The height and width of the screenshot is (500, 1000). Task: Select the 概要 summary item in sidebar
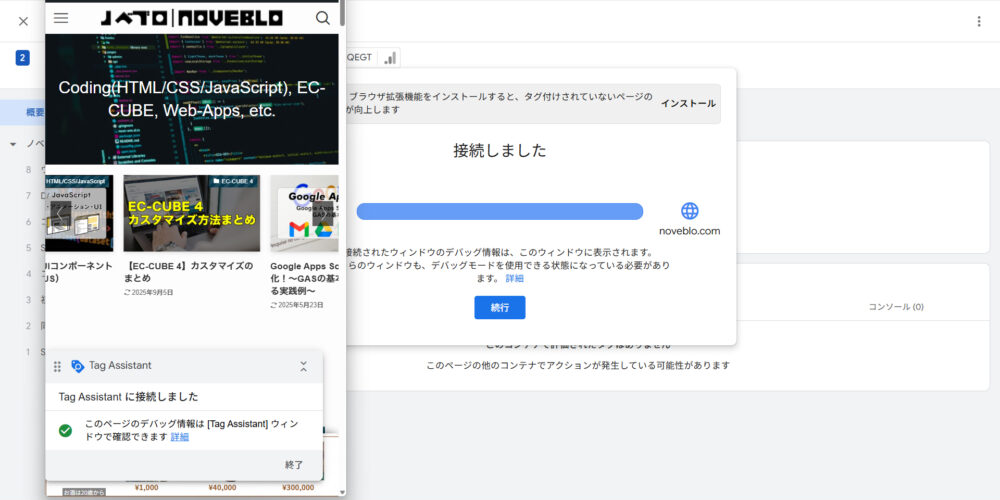(34, 112)
